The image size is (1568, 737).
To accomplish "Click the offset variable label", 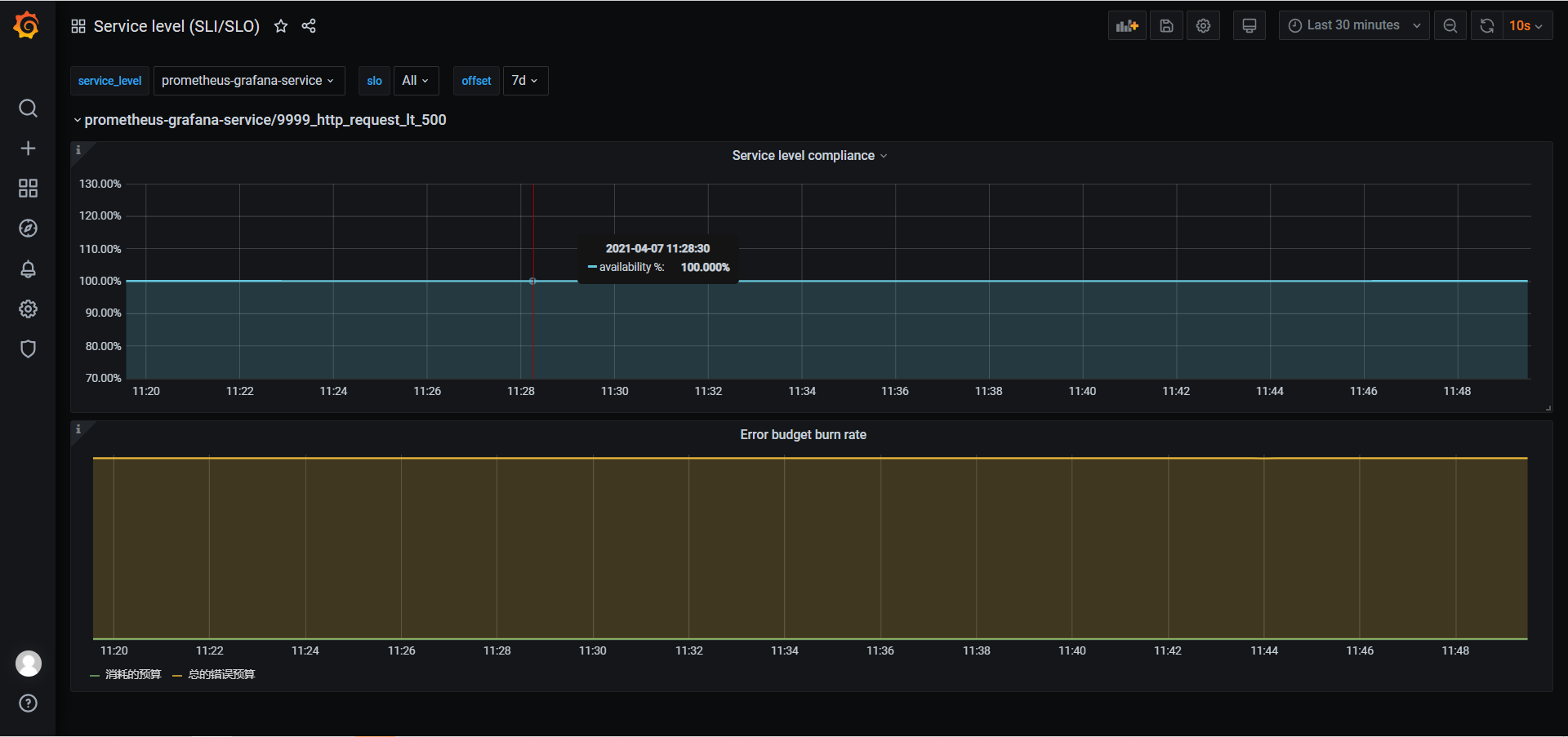I will pos(476,81).
